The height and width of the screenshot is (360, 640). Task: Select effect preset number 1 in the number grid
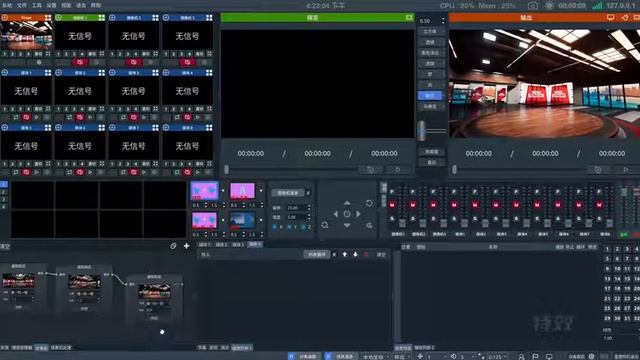(607, 249)
